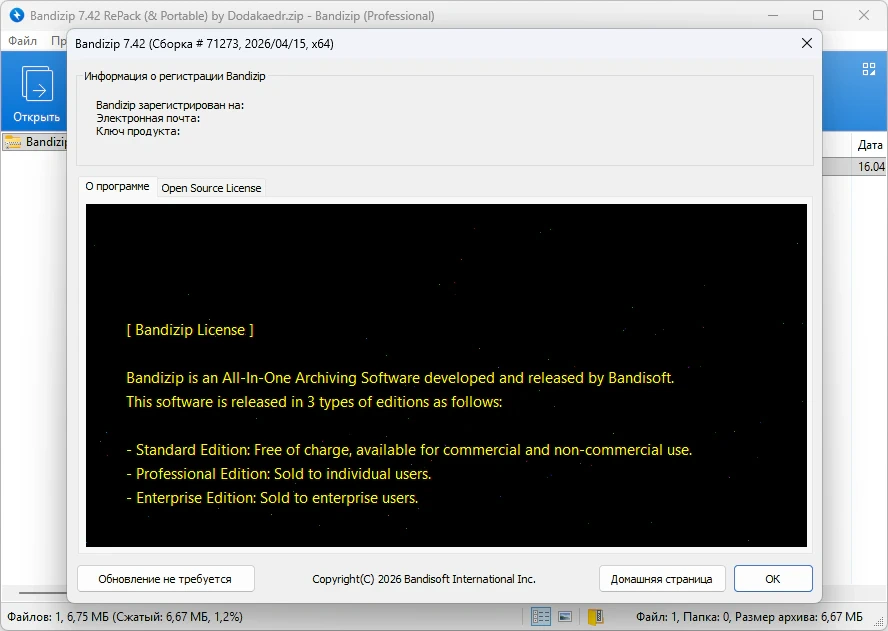The height and width of the screenshot is (631, 888).
Task: Select the Bandizip folder tree item
Action: pos(36,142)
